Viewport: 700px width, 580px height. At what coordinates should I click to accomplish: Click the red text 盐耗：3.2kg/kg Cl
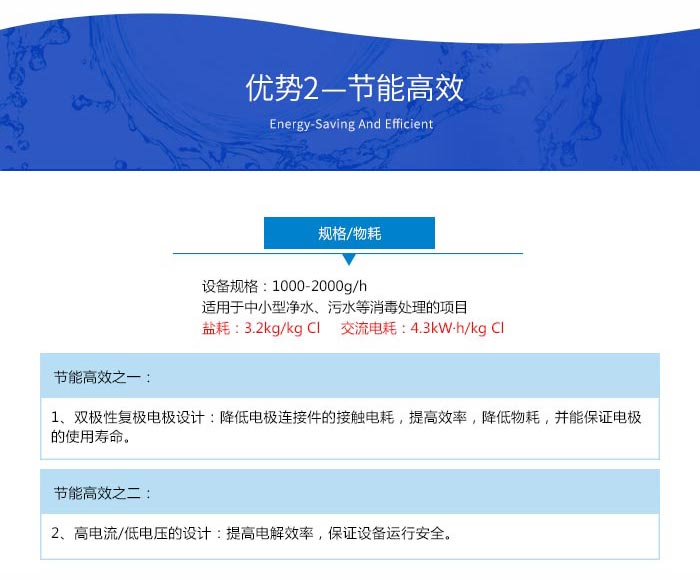pos(261,328)
